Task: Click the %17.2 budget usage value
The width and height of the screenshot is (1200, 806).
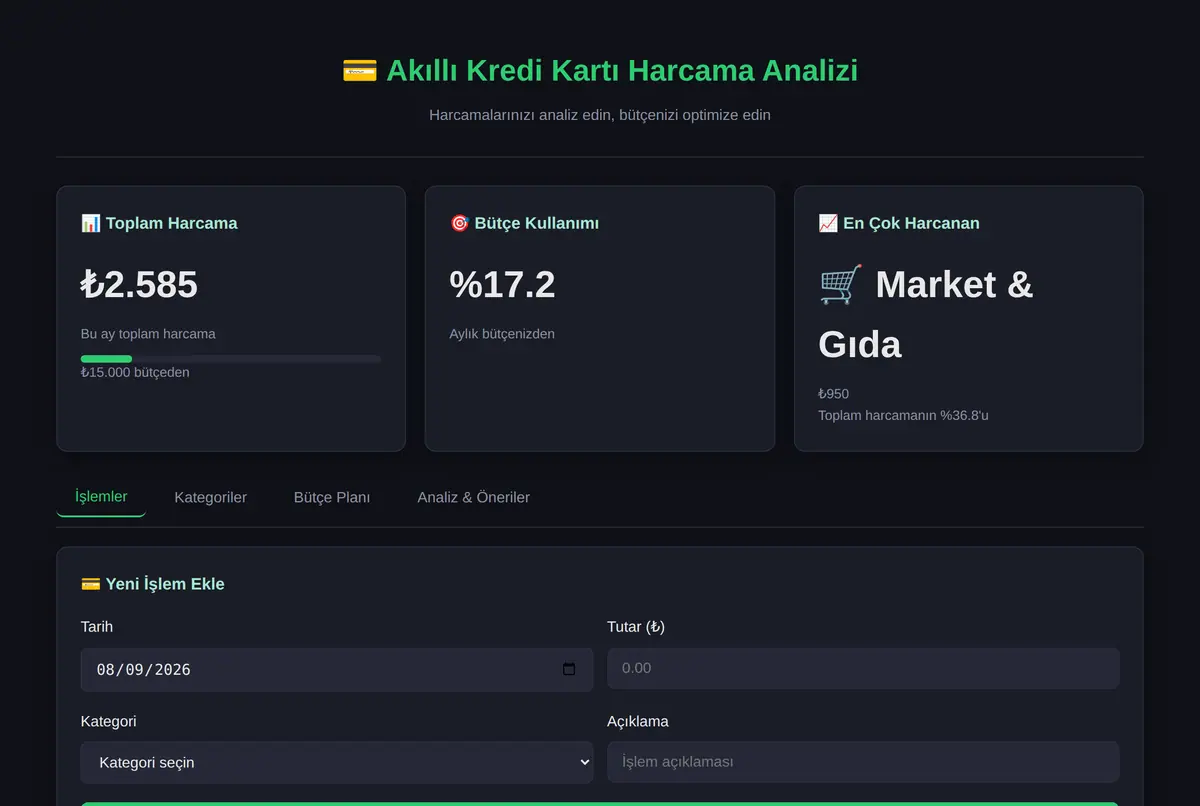Action: coord(502,285)
